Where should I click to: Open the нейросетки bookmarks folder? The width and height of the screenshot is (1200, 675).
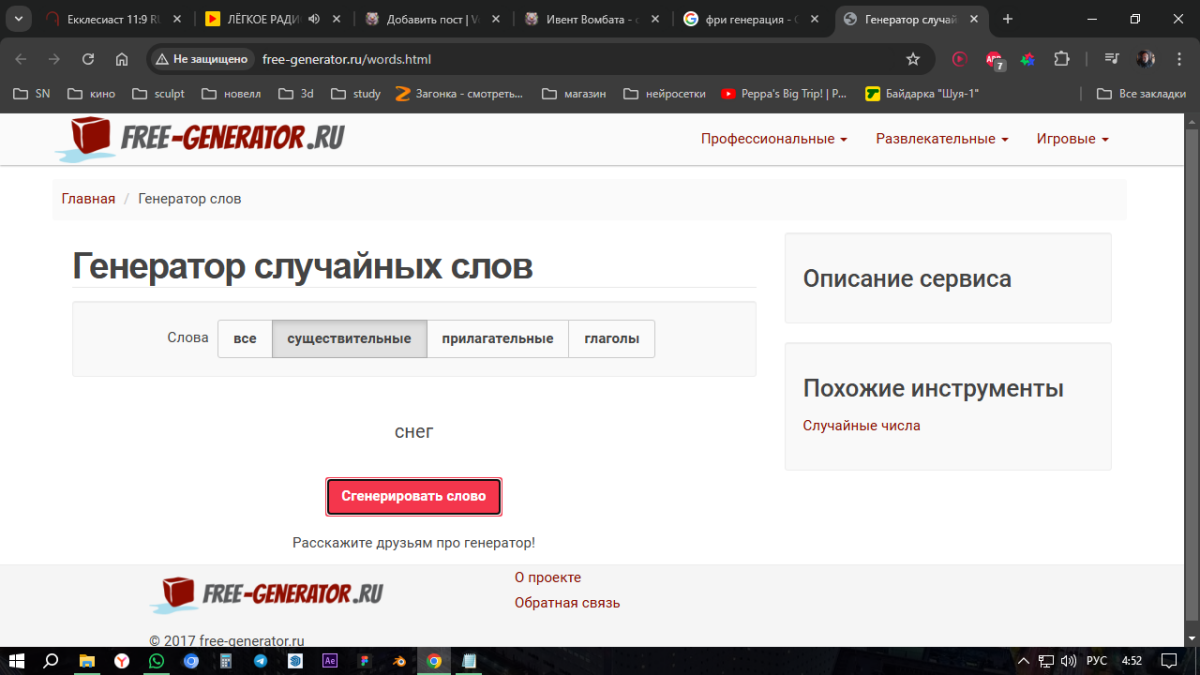(x=664, y=94)
